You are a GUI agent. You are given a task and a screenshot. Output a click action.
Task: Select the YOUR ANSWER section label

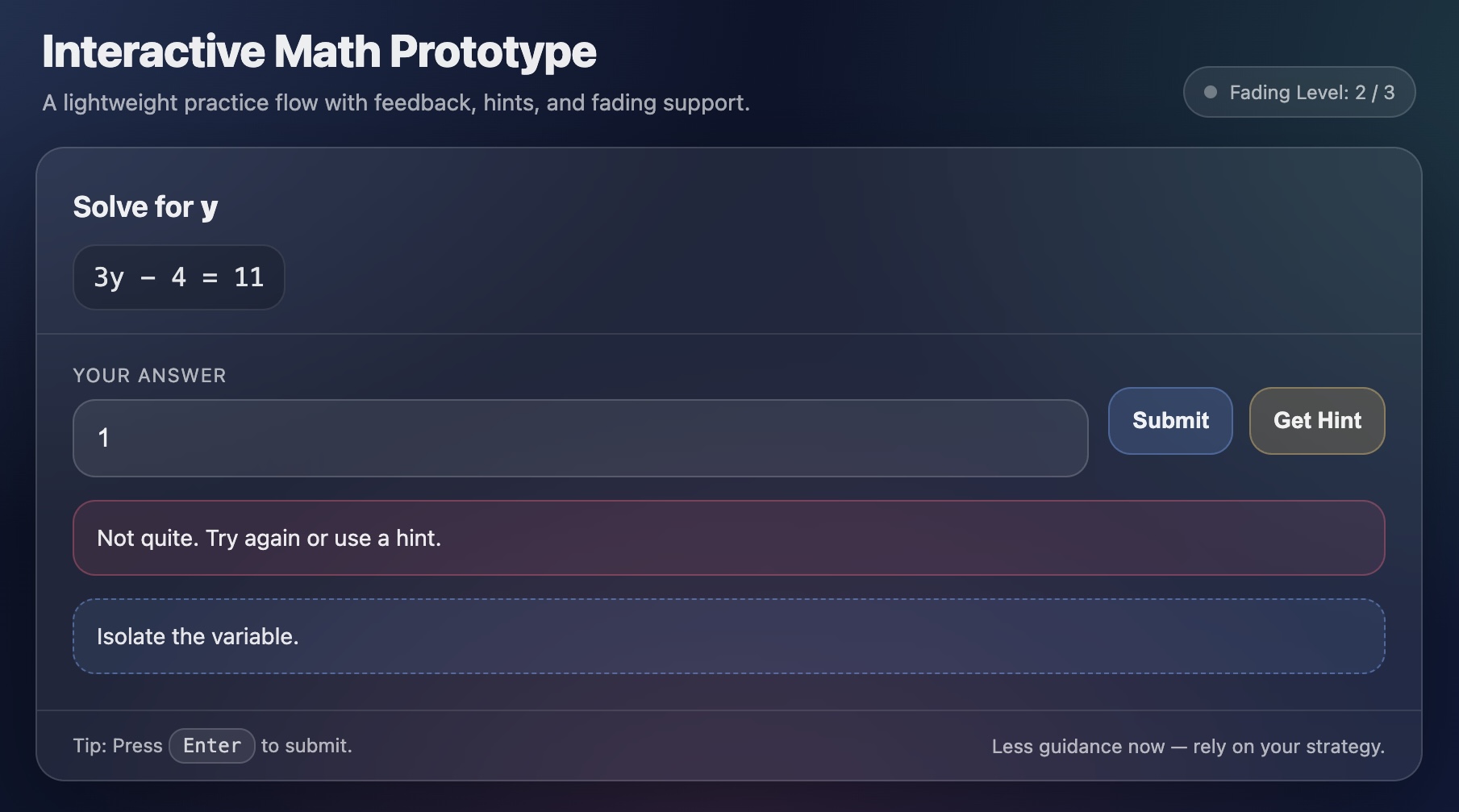(148, 375)
